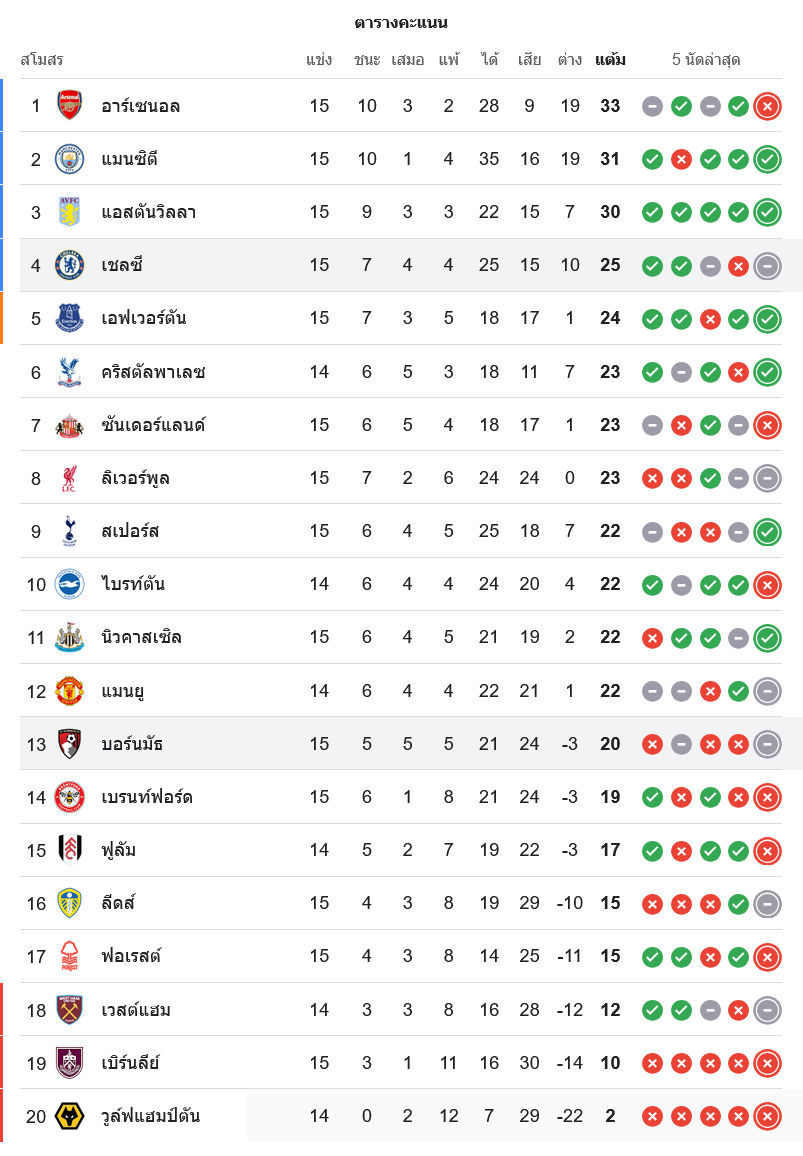Click the Chelsea club crest icon
Image resolution: width=803 pixels, height=1156 pixels.
coord(69,265)
